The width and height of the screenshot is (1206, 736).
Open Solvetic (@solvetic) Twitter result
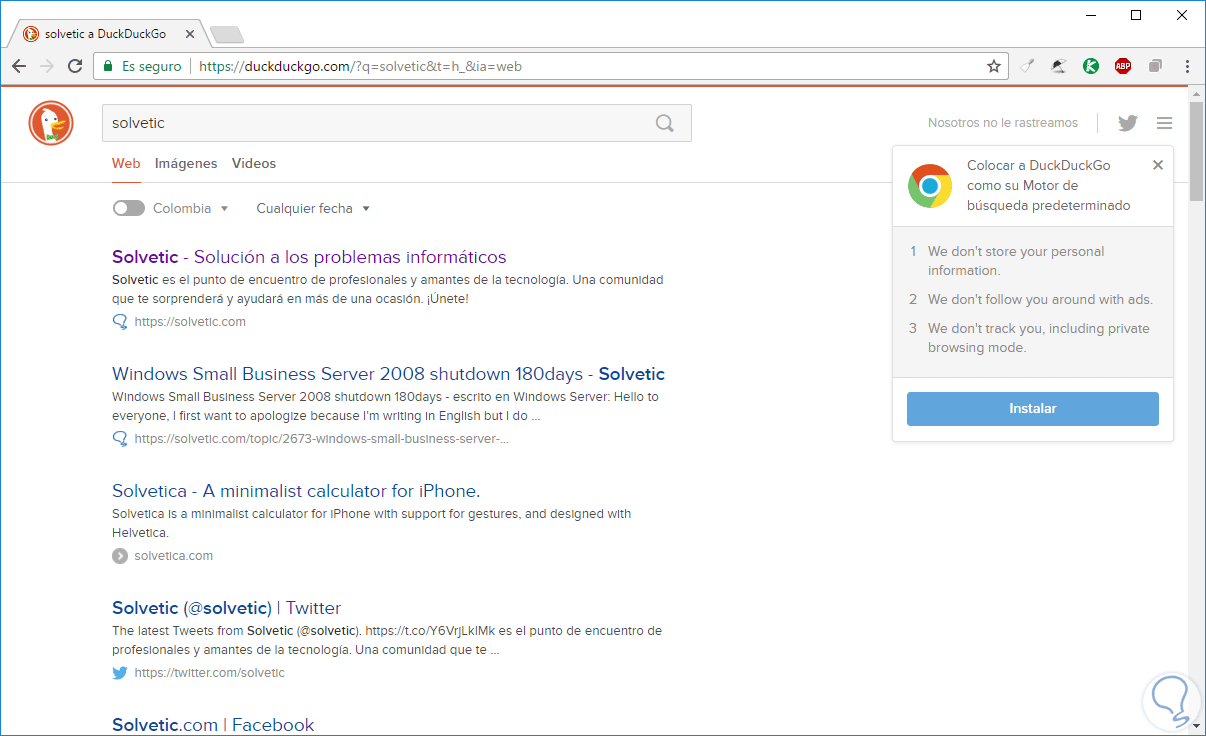(226, 608)
